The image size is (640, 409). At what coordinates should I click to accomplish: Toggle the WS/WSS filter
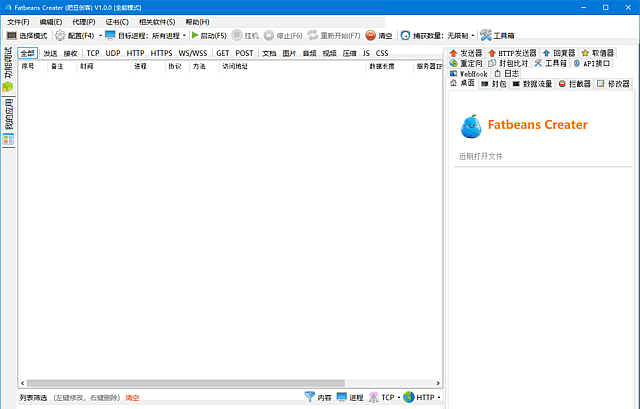tap(193, 53)
